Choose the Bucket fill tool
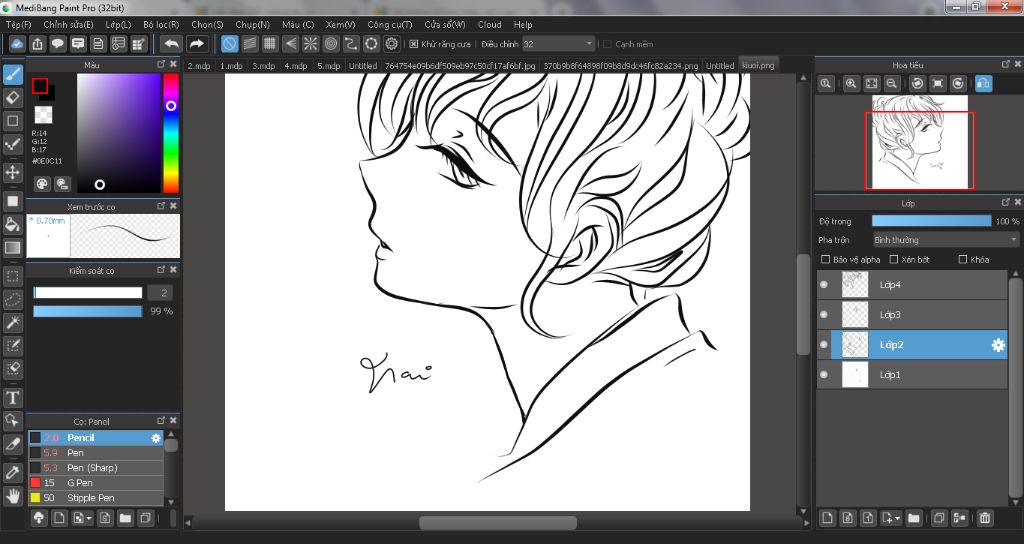This screenshot has height=544, width=1024. (12, 225)
